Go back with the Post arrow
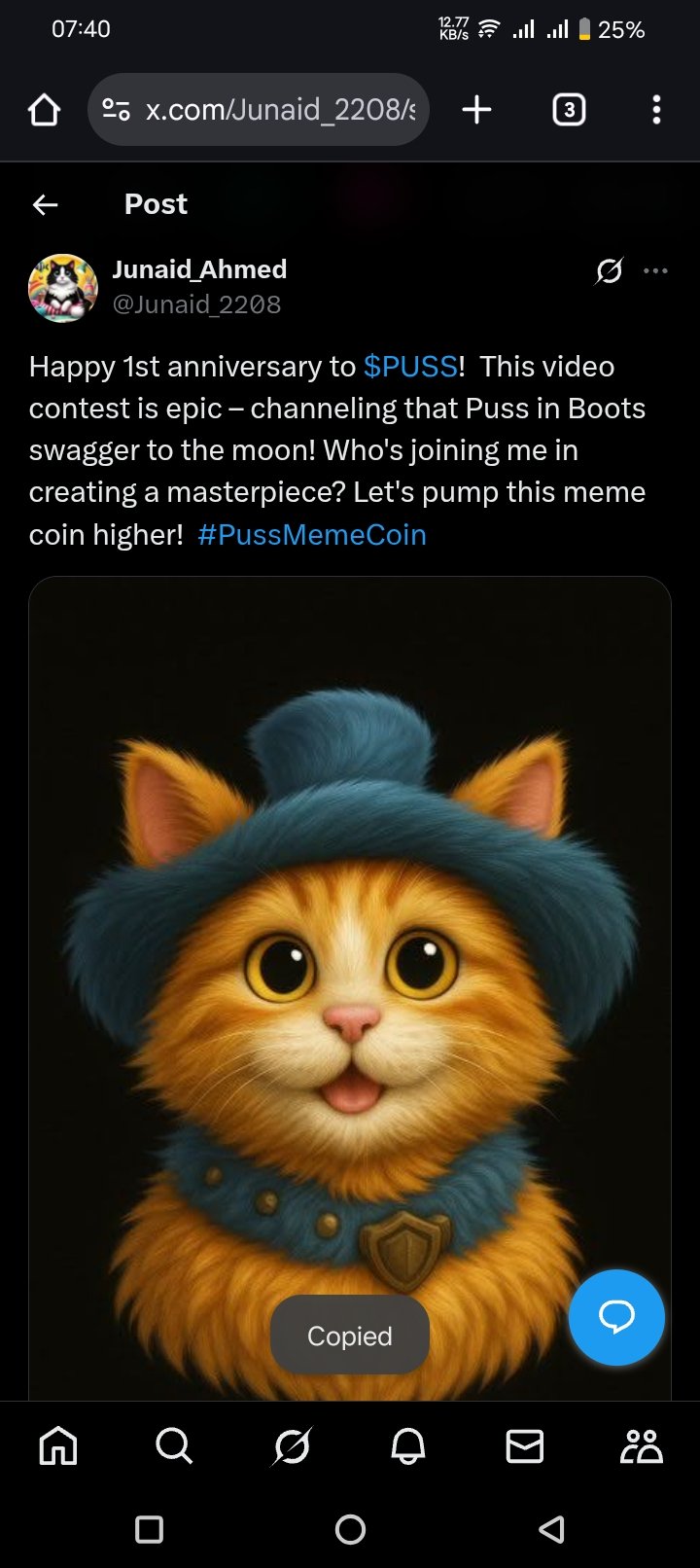Image resolution: width=700 pixels, height=1568 pixels. point(46,204)
